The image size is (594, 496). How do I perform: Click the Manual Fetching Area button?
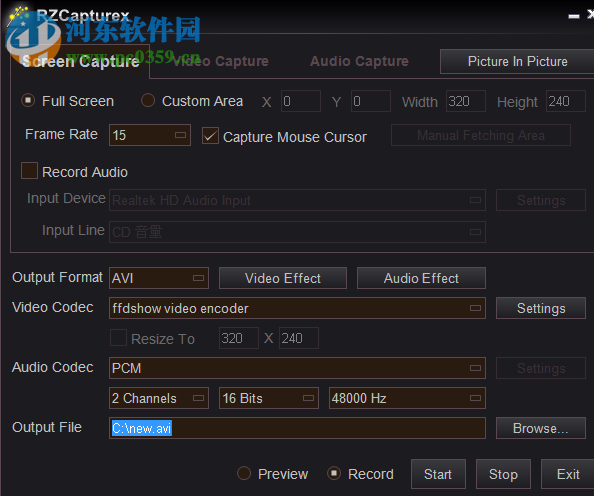coord(481,135)
